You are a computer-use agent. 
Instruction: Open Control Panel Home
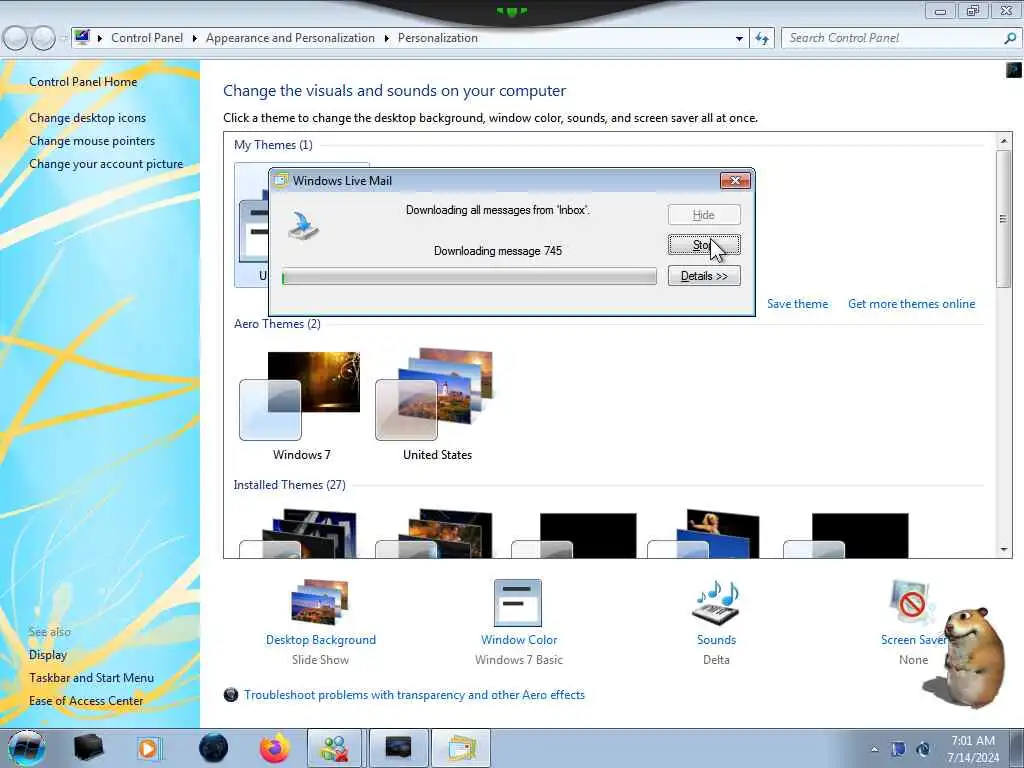tap(83, 82)
